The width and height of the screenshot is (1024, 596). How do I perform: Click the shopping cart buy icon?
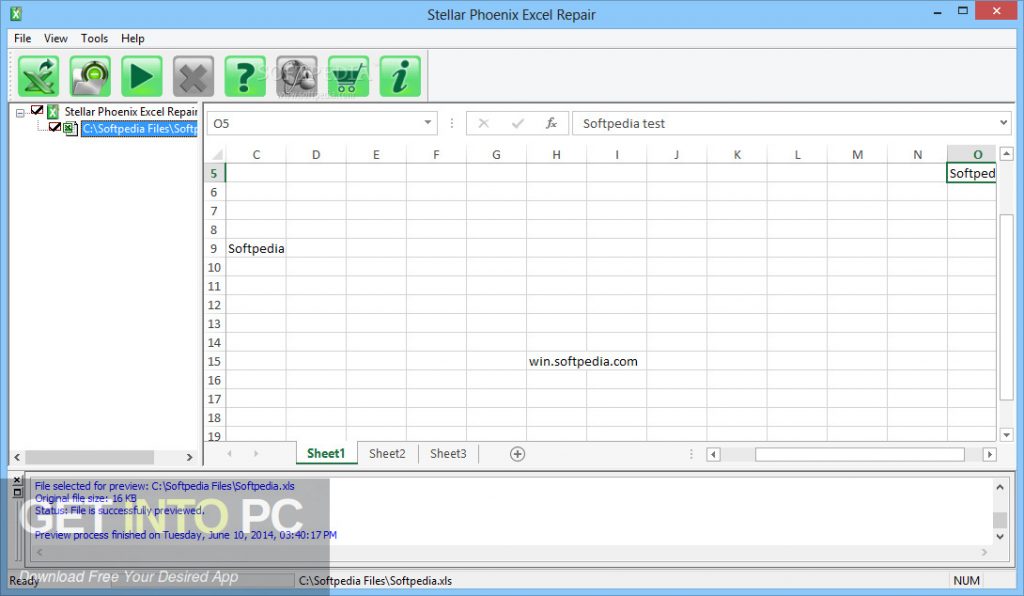pos(349,76)
